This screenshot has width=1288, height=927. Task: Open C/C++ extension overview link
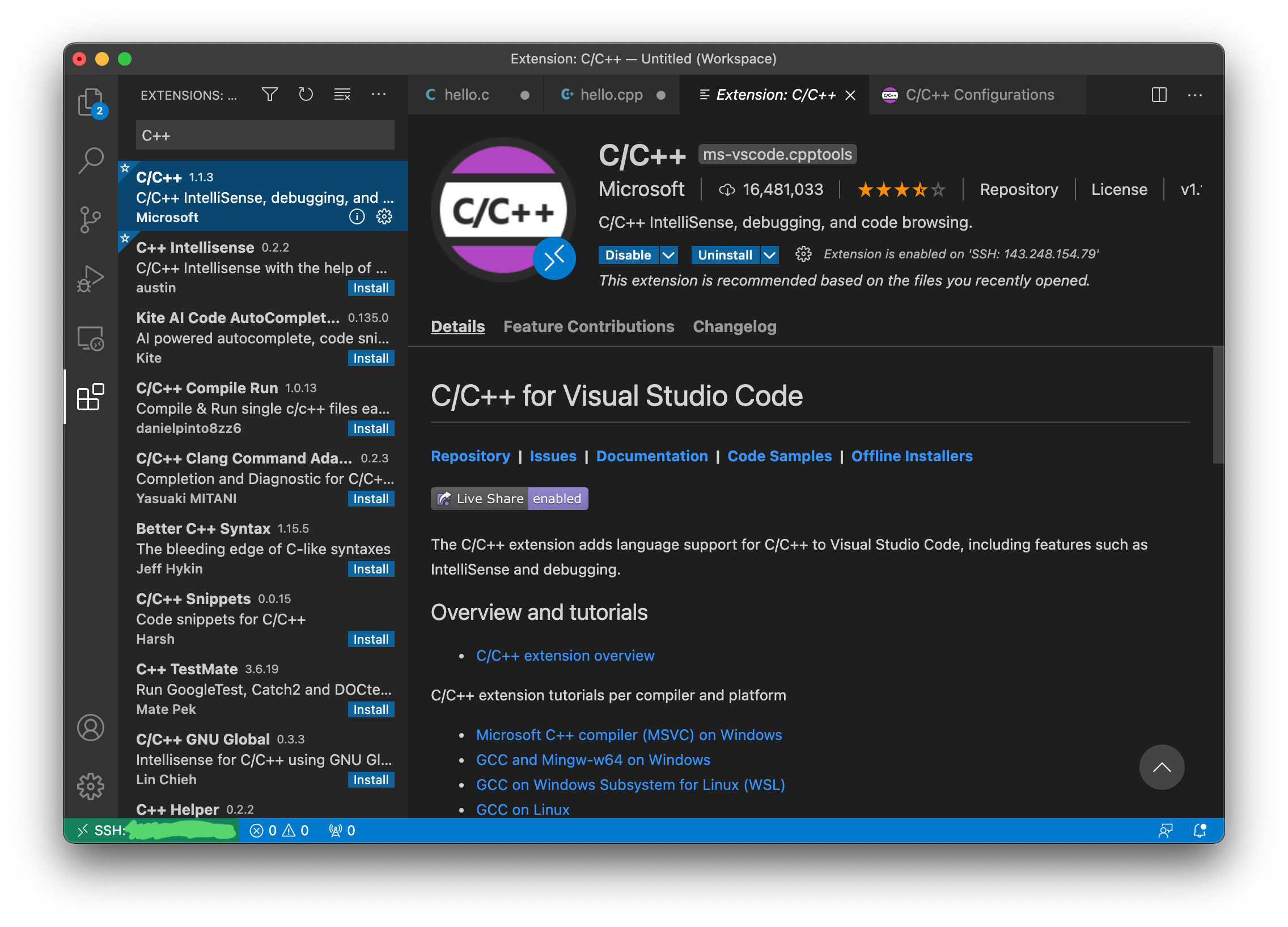565,656
